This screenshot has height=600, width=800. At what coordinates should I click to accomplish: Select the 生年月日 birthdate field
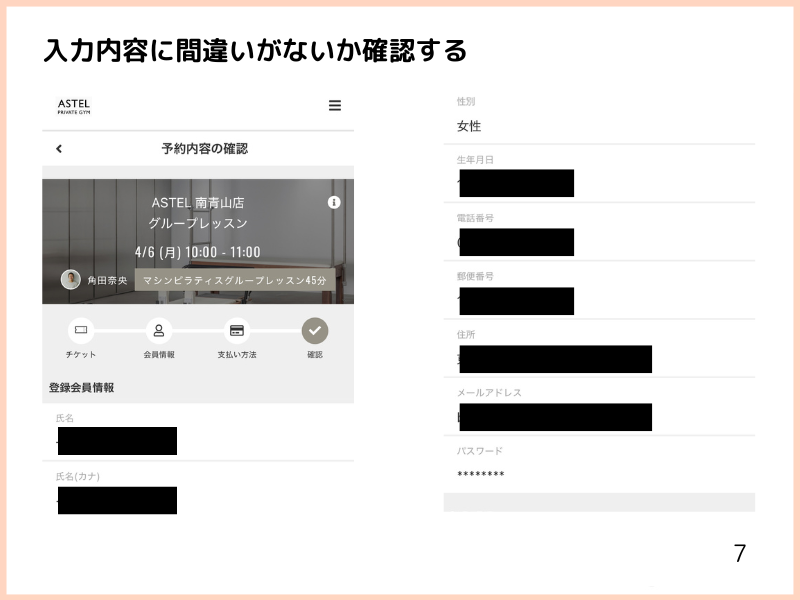515,183
